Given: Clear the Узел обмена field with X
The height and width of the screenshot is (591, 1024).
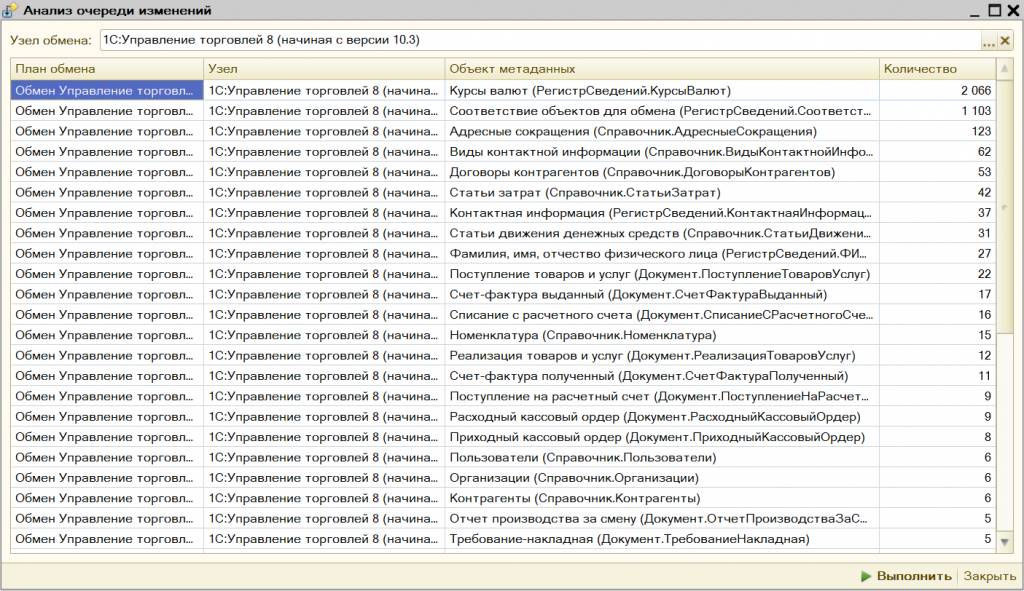Looking at the screenshot, I should (x=1005, y=40).
